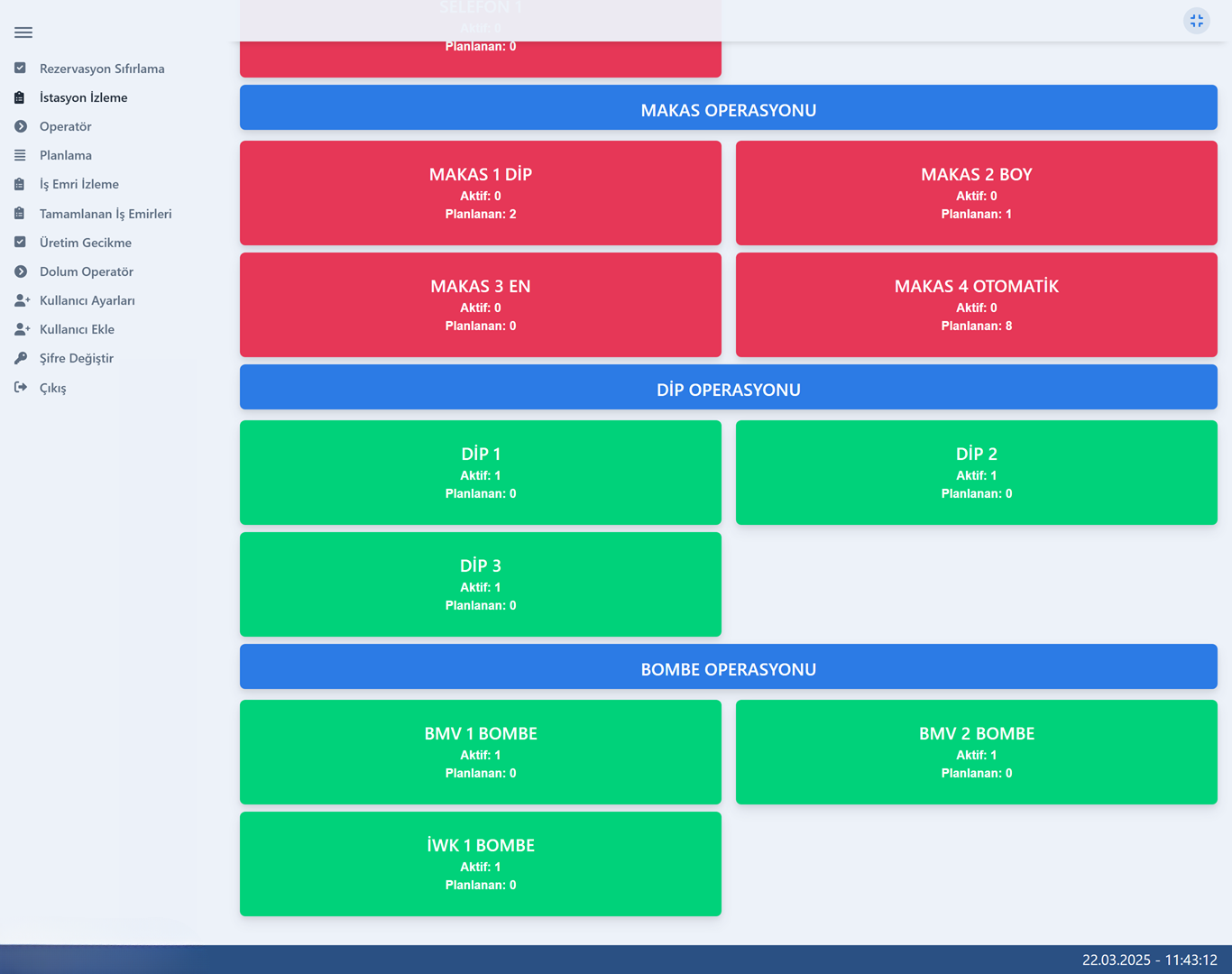Click Çıkış to log out
1232x974 pixels.
[52, 388]
